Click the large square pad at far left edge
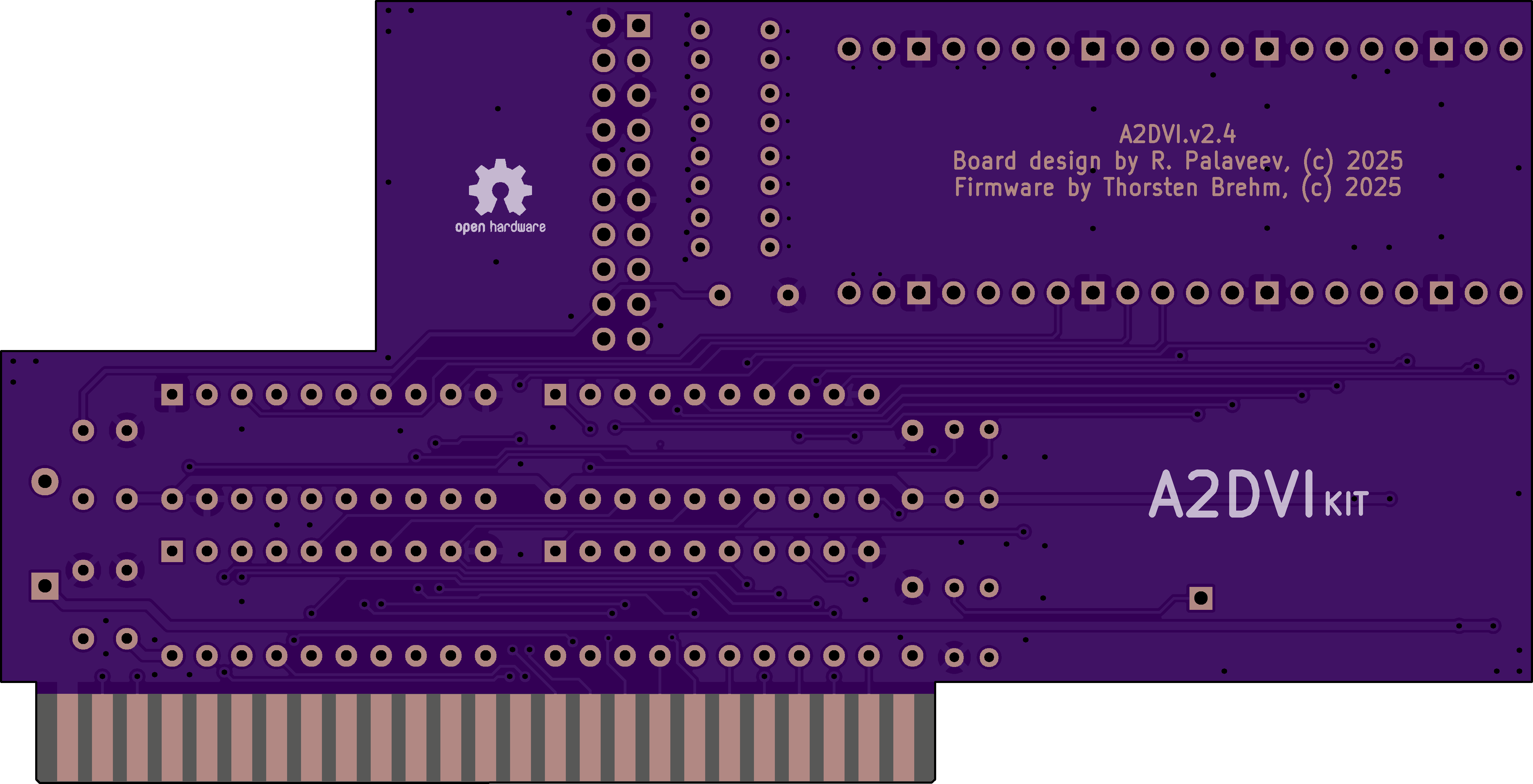Screen dimensions: 1533x784 coord(45,586)
